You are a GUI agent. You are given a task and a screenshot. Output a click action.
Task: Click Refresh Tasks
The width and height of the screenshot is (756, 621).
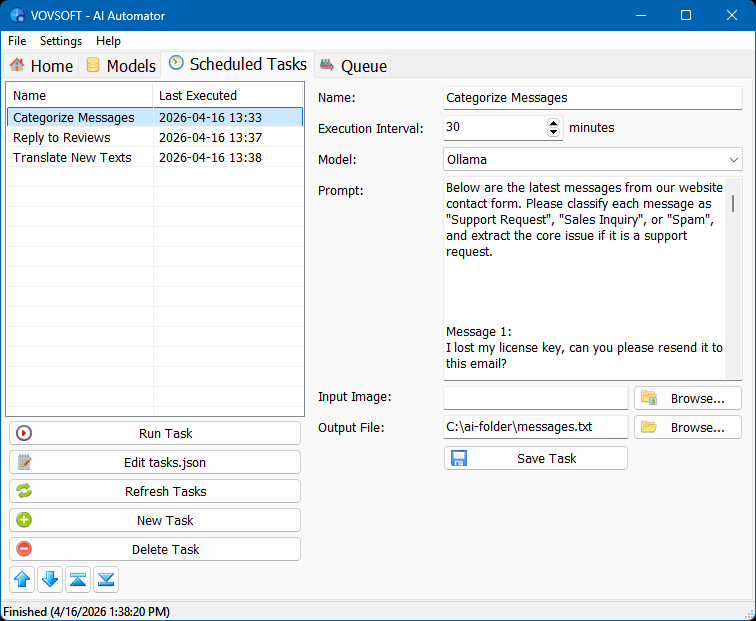155,491
